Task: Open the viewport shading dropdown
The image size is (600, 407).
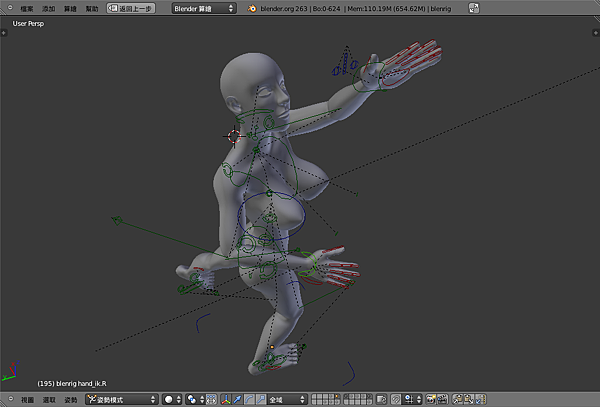Action: 172,399
